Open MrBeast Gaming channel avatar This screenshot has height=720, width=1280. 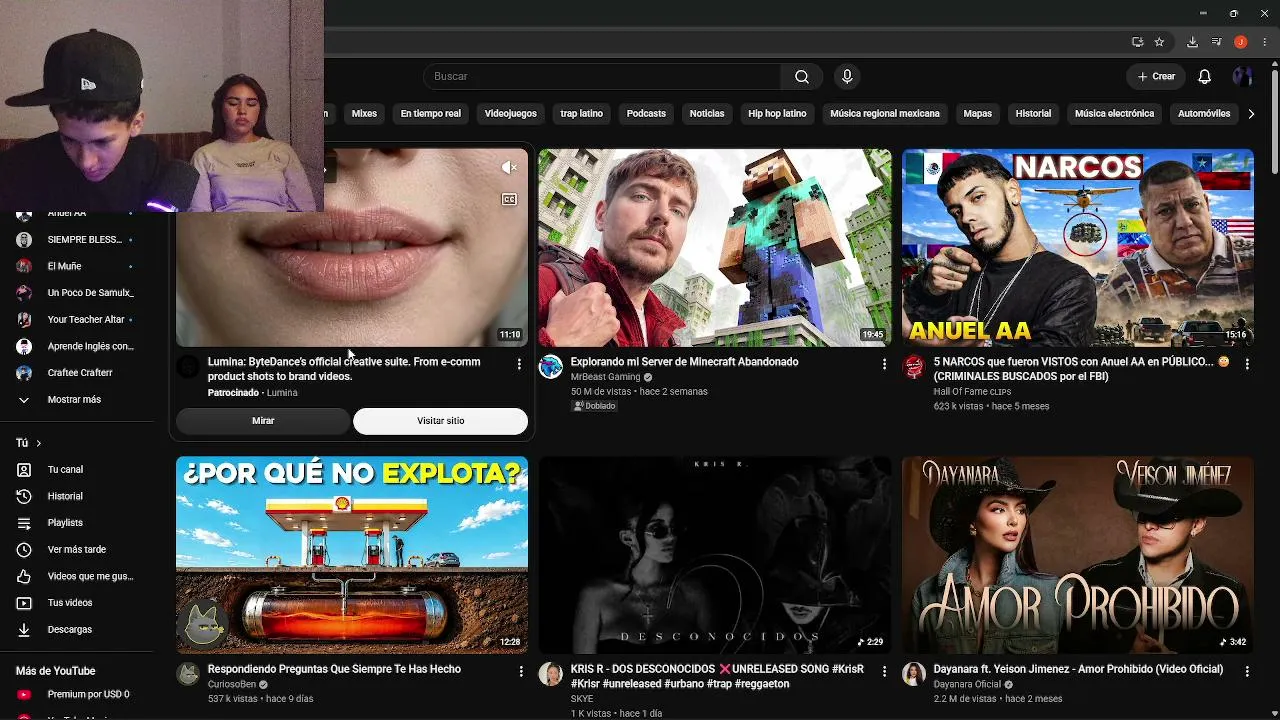(x=551, y=367)
